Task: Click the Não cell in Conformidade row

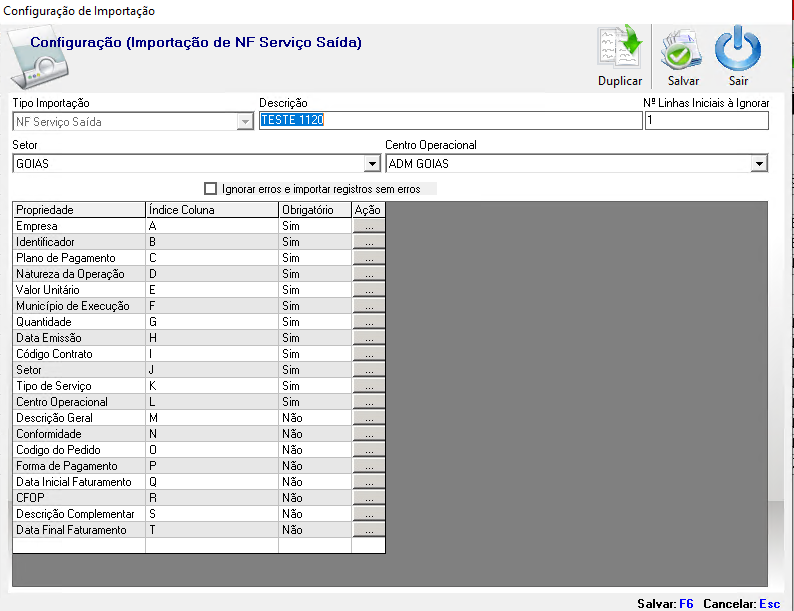Action: click(x=315, y=434)
